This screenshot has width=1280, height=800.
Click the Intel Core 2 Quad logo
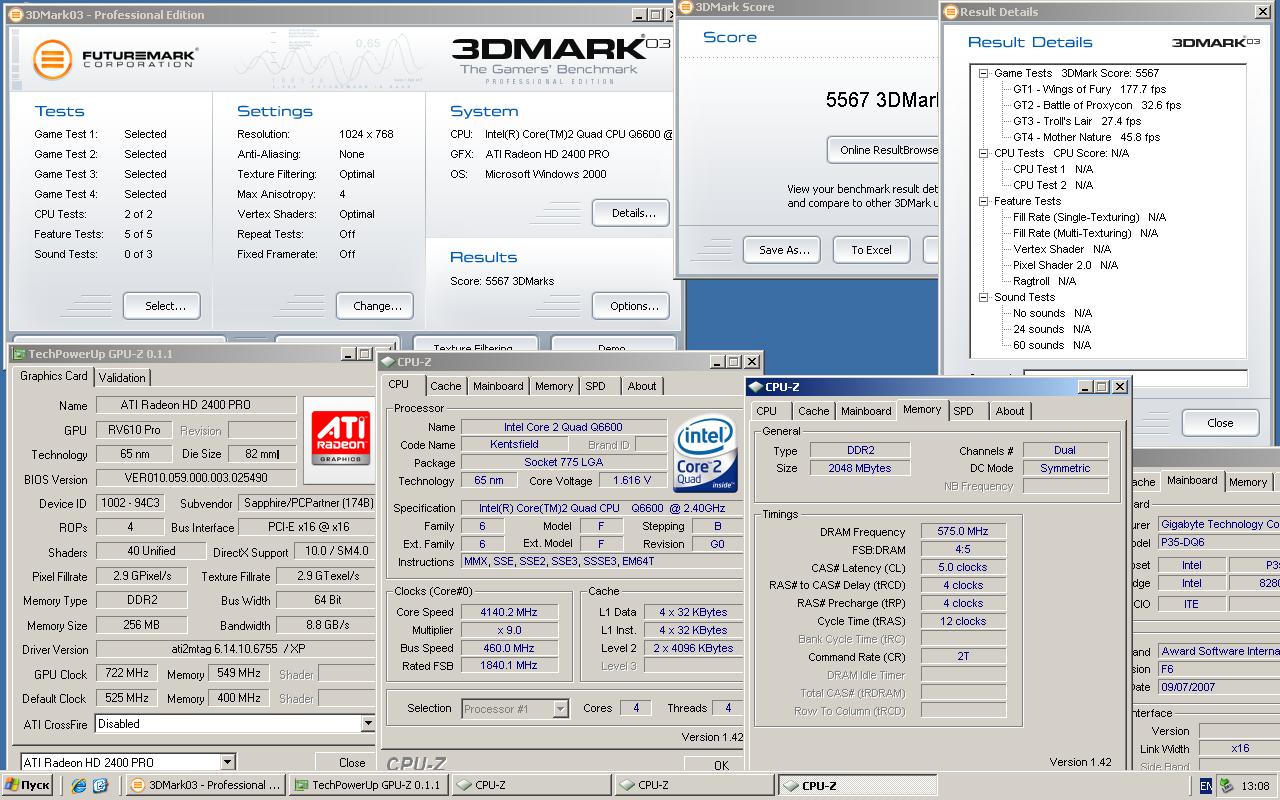point(707,455)
